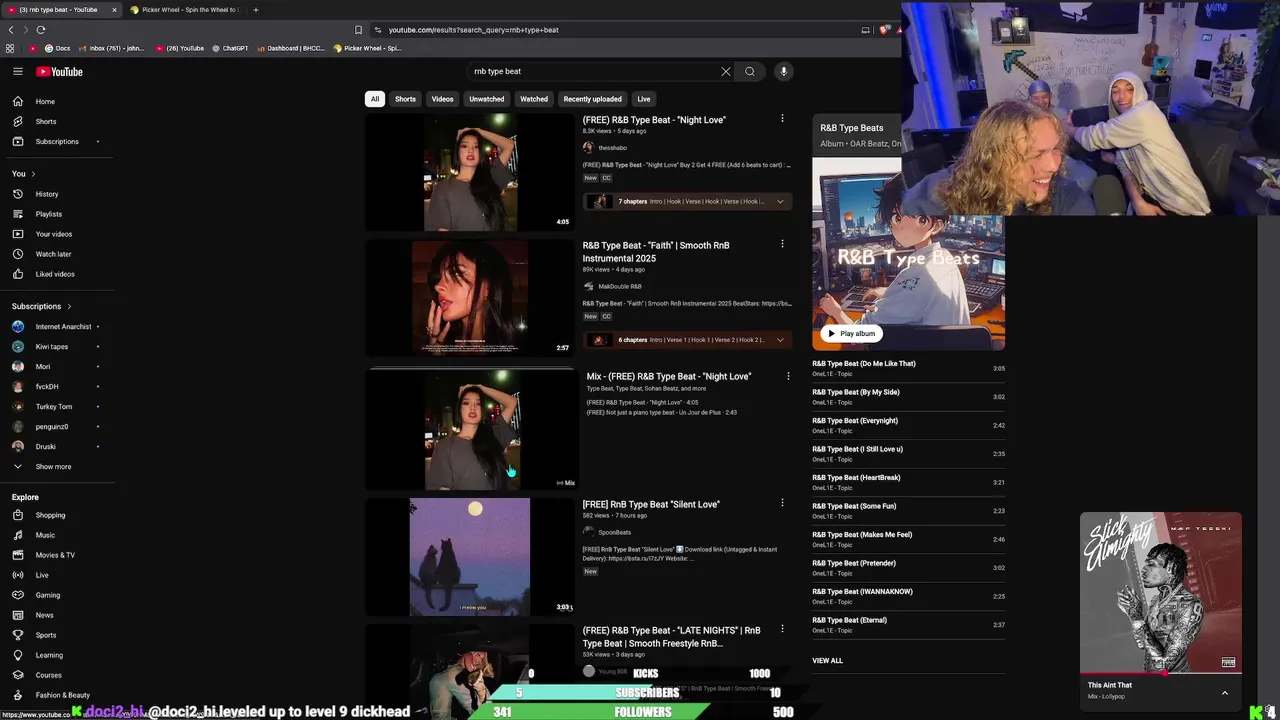The image size is (1280, 720).
Task: Click the YouTube logo
Action: tap(60, 71)
